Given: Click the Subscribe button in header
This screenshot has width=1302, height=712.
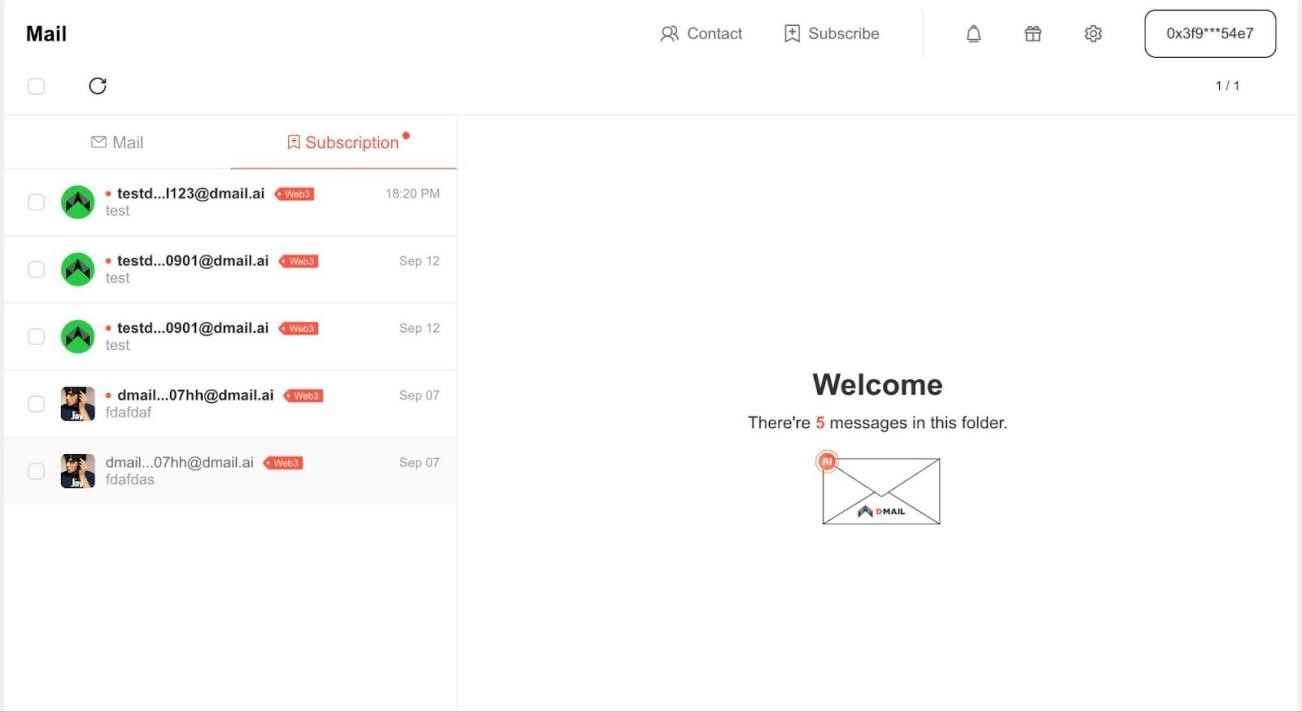Looking at the screenshot, I should pyautogui.click(x=831, y=34).
